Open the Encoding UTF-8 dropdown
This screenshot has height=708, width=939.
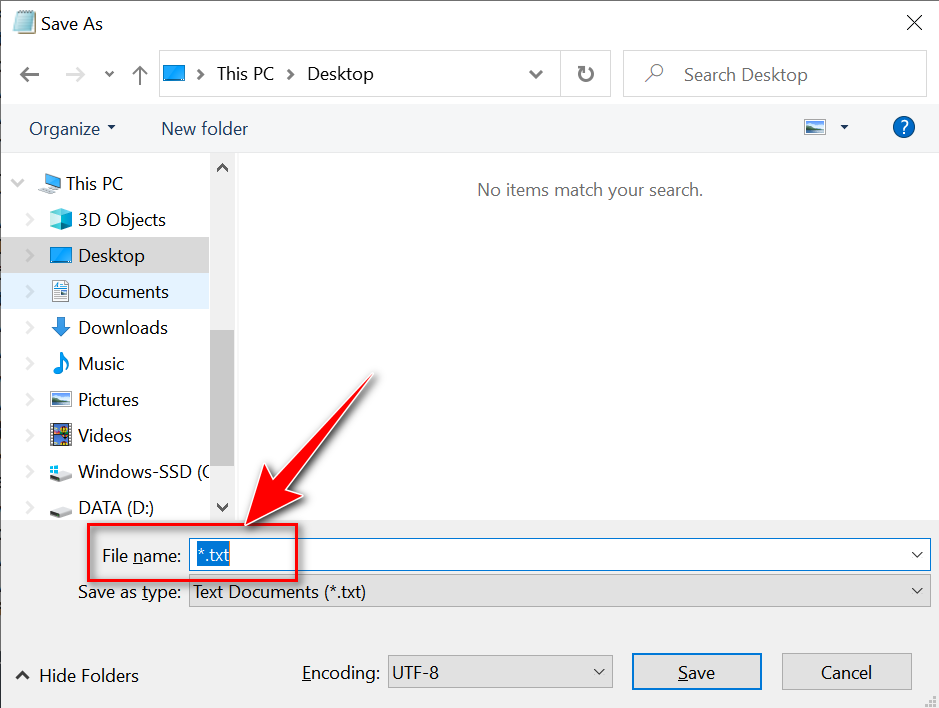coord(500,672)
